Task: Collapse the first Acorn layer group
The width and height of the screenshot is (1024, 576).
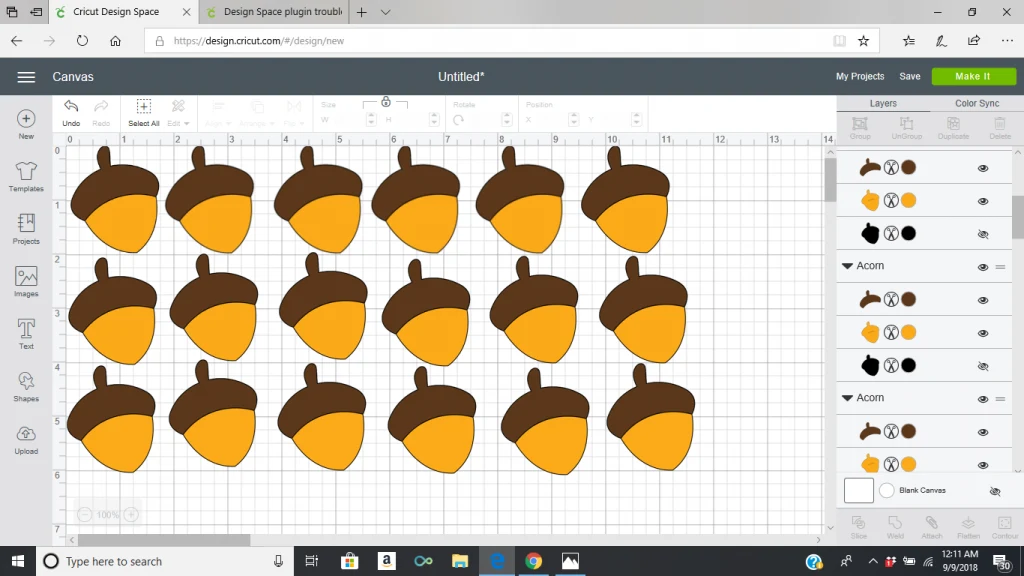Action: (x=847, y=266)
